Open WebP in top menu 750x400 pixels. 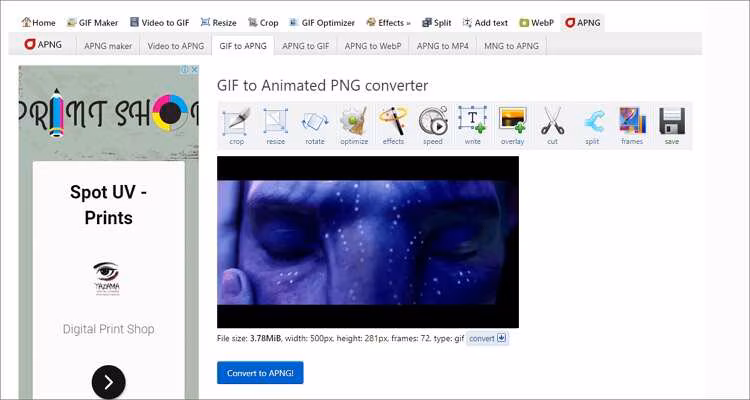pos(537,22)
